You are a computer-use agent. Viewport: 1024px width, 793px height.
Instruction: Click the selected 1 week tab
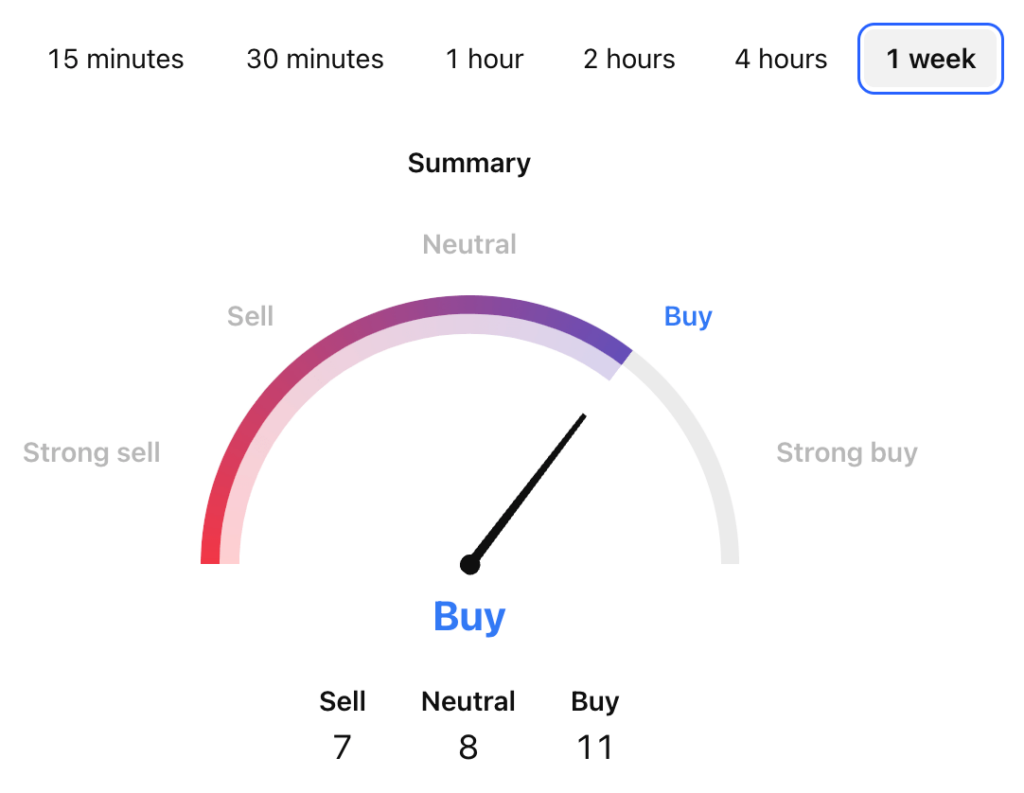(930, 59)
